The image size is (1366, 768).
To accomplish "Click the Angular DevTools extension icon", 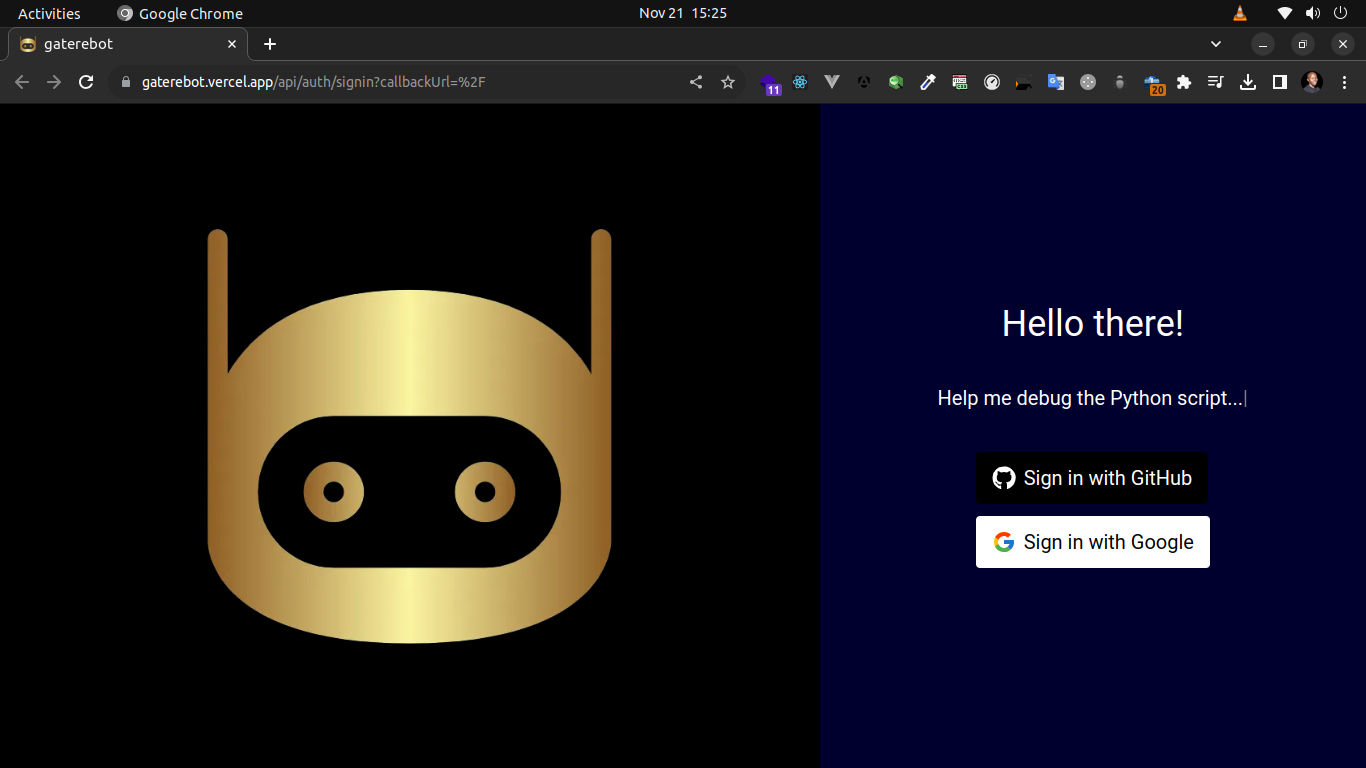I will click(x=864, y=82).
